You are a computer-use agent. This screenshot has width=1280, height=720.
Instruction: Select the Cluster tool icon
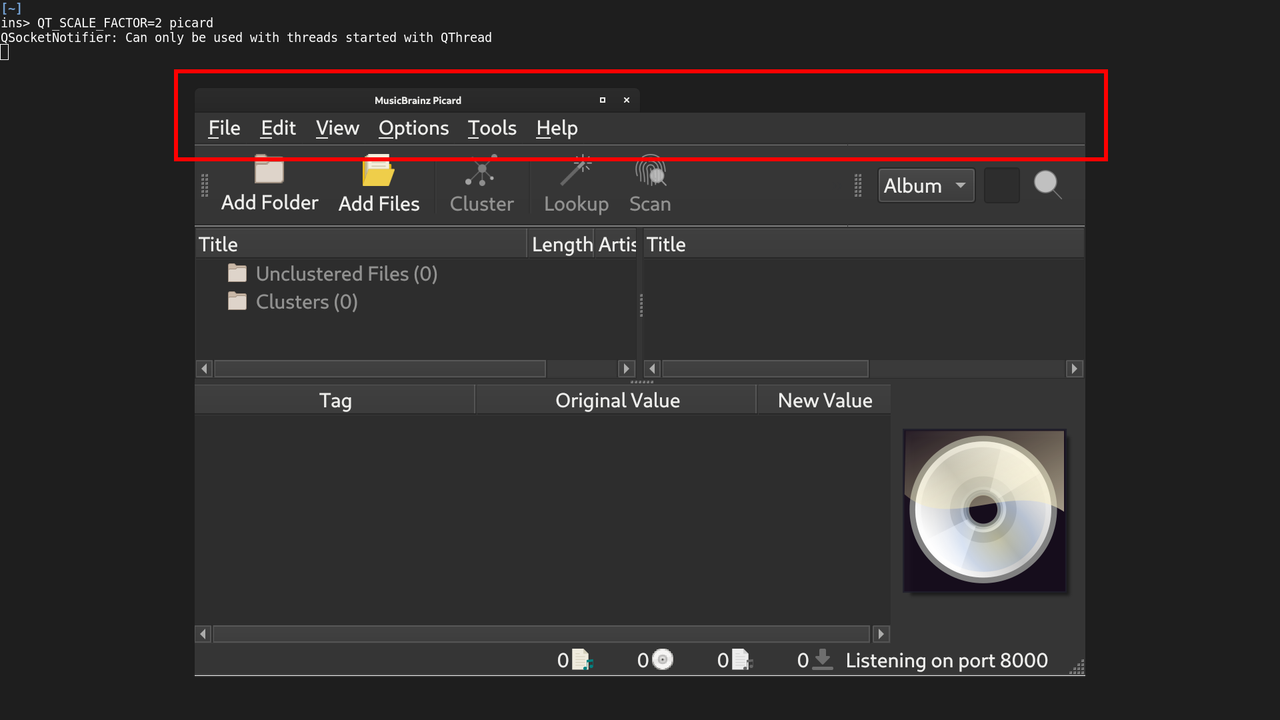[481, 170]
